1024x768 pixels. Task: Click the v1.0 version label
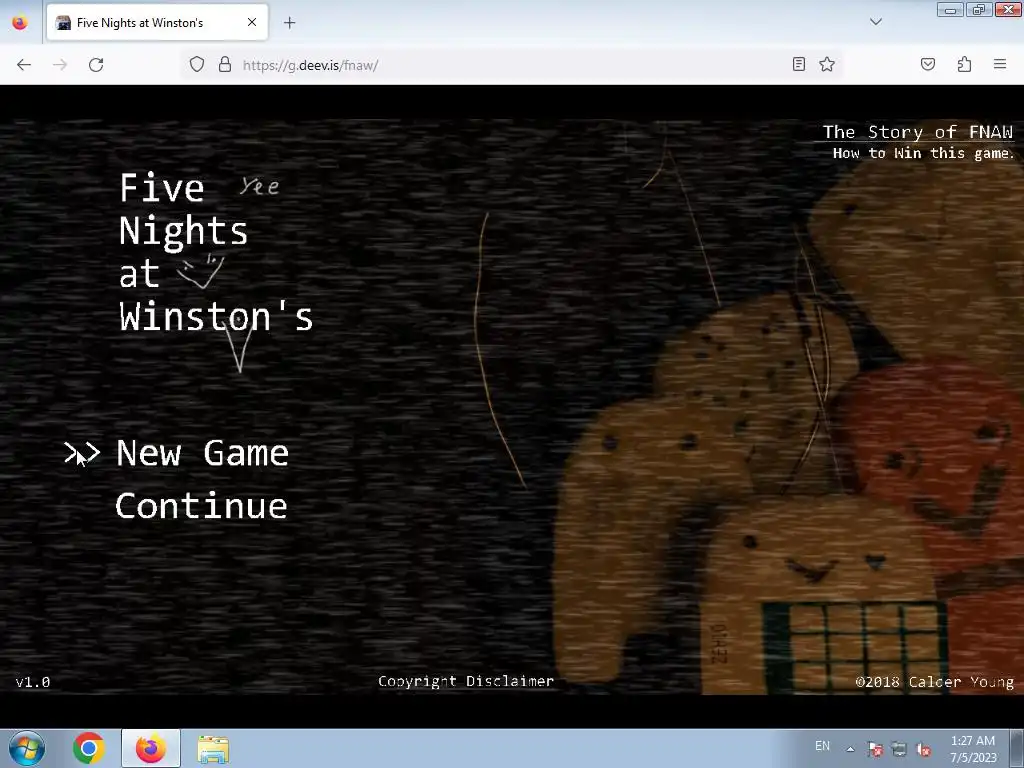[33, 682]
